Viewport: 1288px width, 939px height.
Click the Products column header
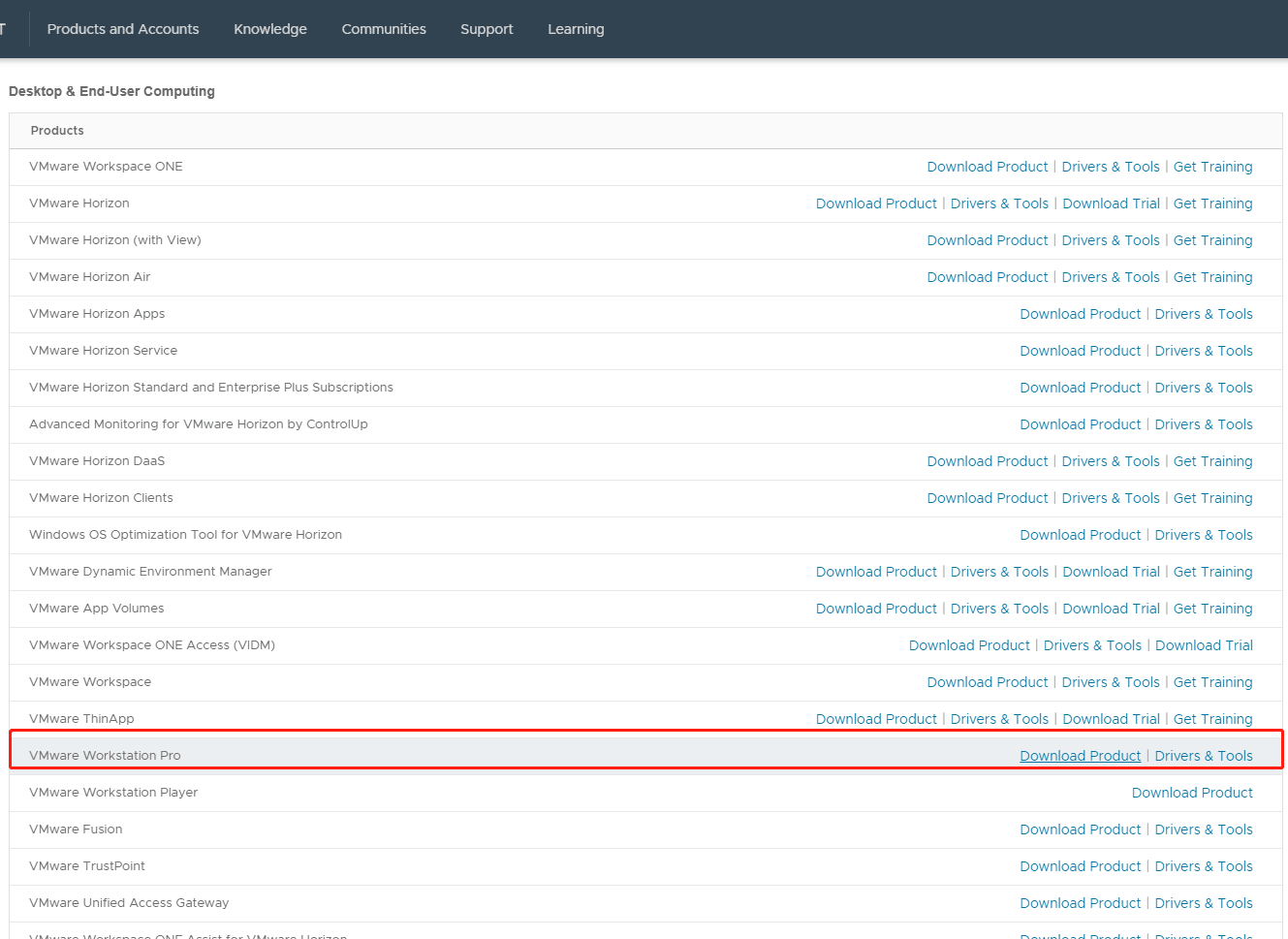point(57,131)
